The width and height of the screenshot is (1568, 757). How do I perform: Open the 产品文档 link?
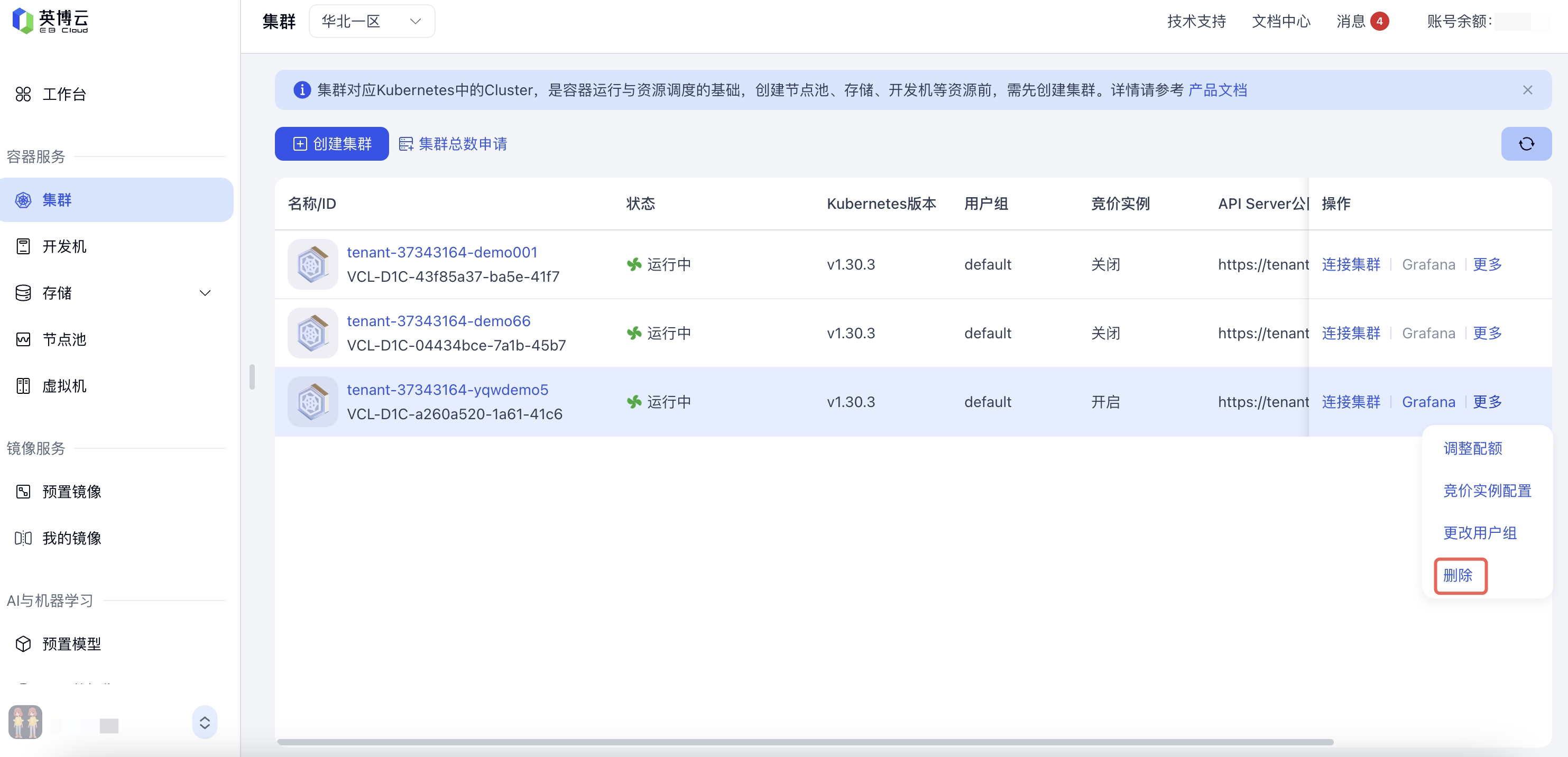[x=1217, y=90]
